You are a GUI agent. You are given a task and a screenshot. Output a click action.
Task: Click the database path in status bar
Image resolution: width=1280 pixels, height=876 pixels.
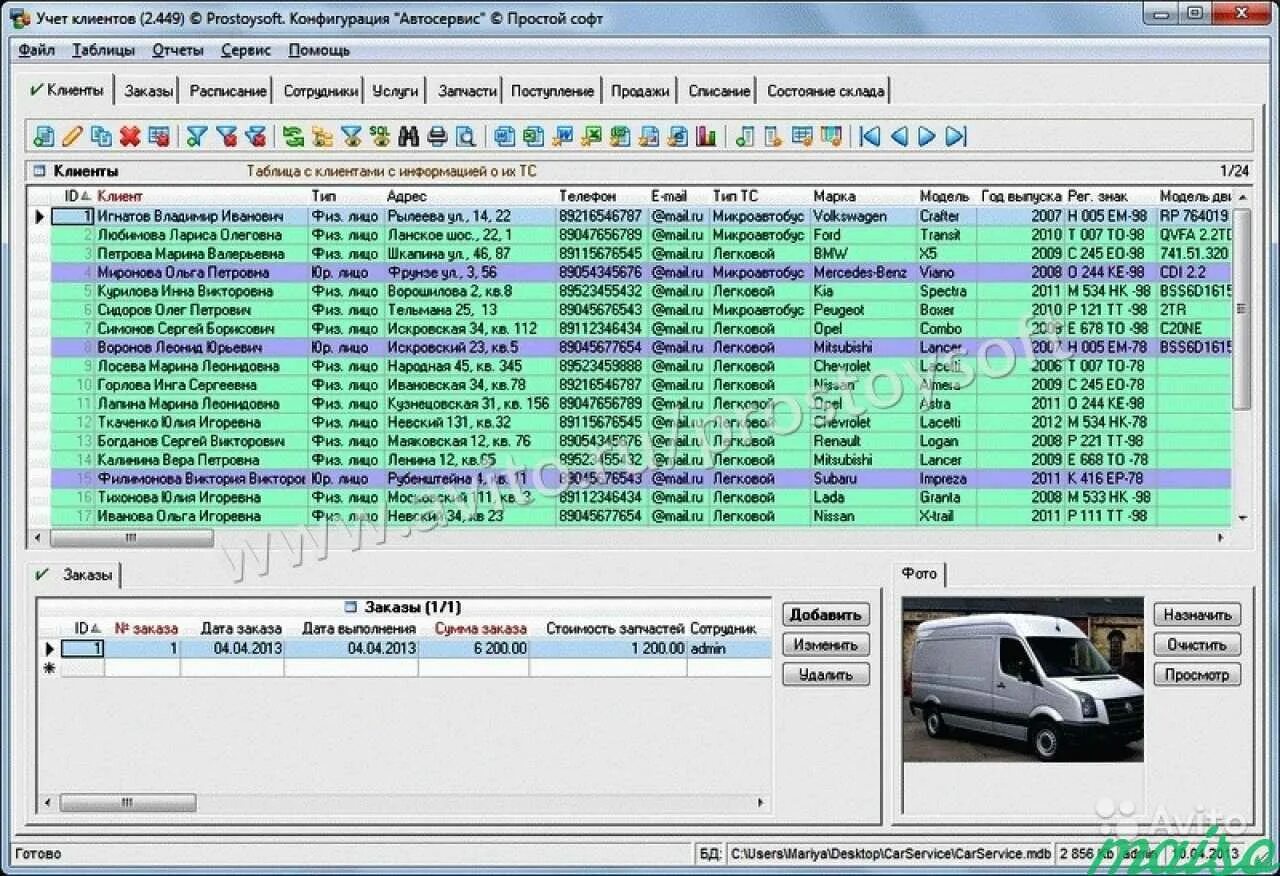(890, 854)
